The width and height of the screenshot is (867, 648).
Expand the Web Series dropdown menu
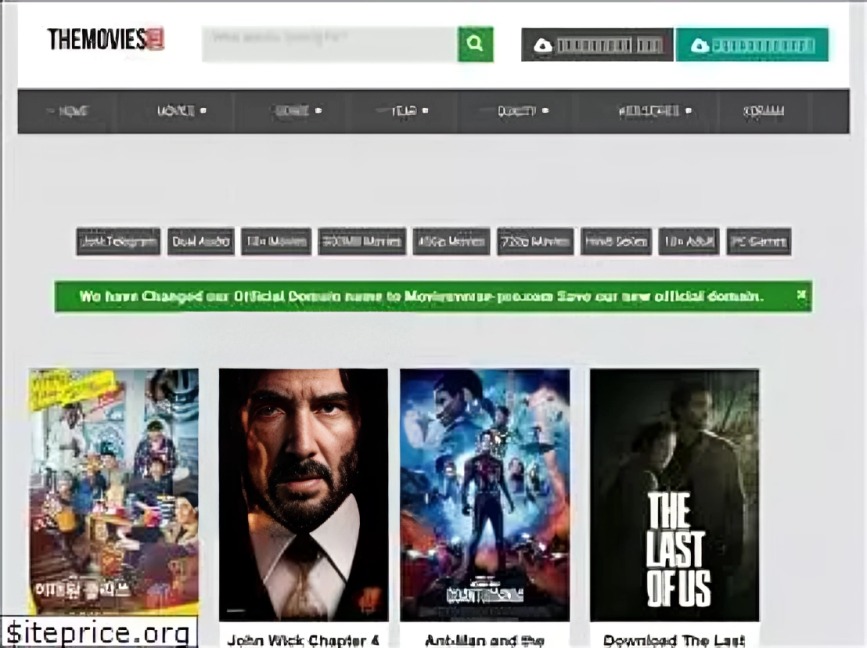pyautogui.click(x=653, y=111)
